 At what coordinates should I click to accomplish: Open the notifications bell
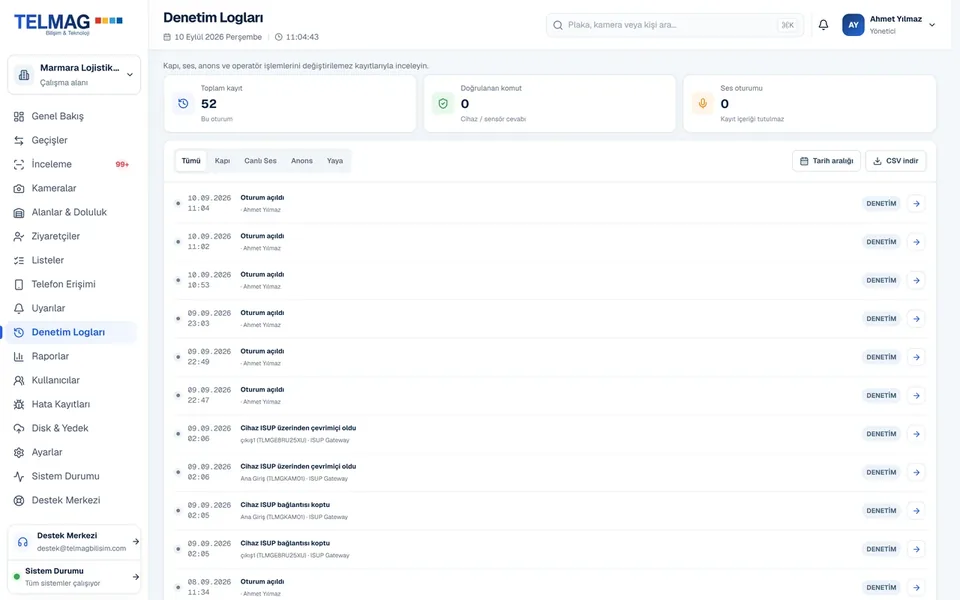(x=823, y=25)
